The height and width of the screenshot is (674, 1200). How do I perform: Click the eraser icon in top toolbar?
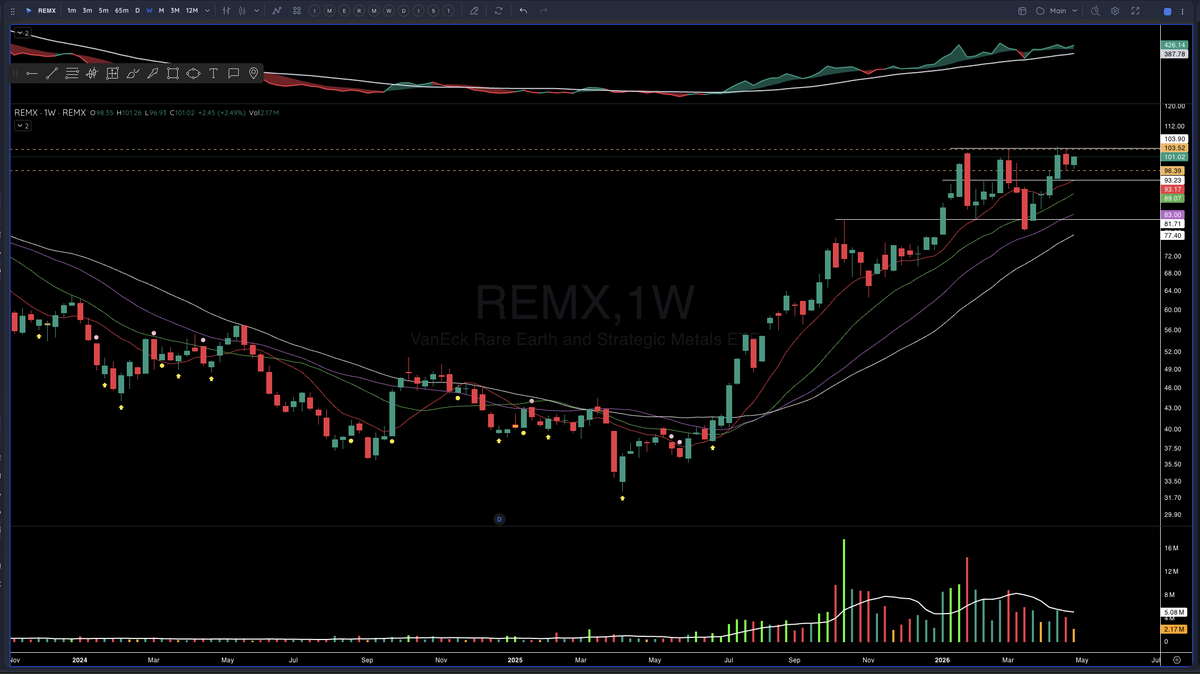(x=474, y=10)
